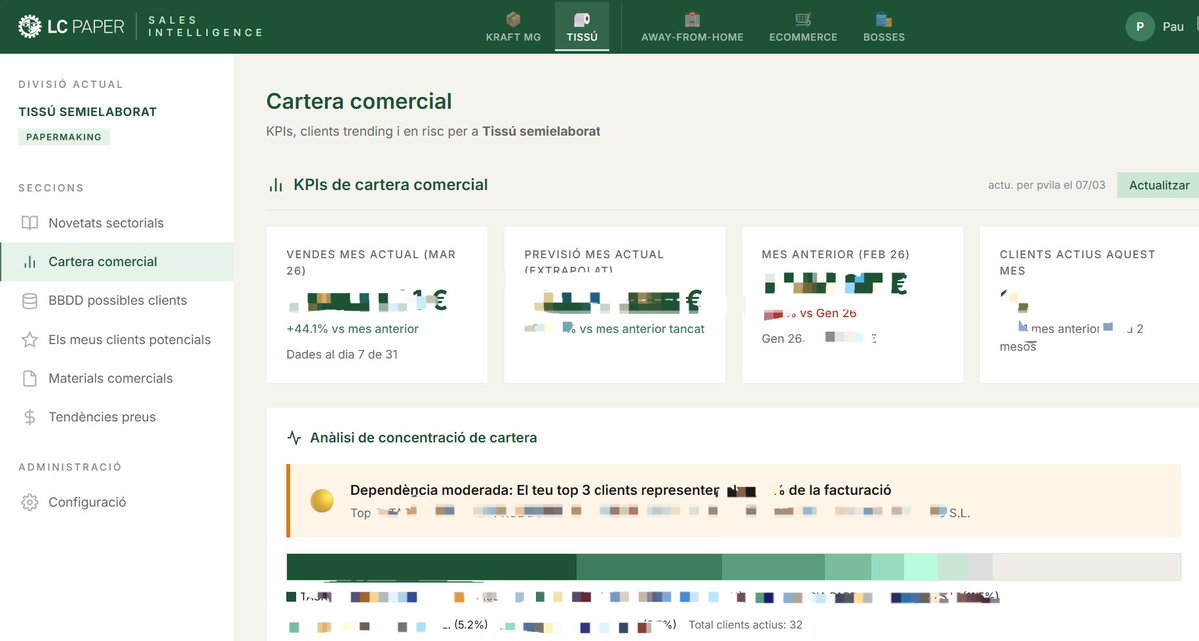1199x641 pixels.
Task: Switch to the KRAFT MG tab
Action: (x=513, y=37)
